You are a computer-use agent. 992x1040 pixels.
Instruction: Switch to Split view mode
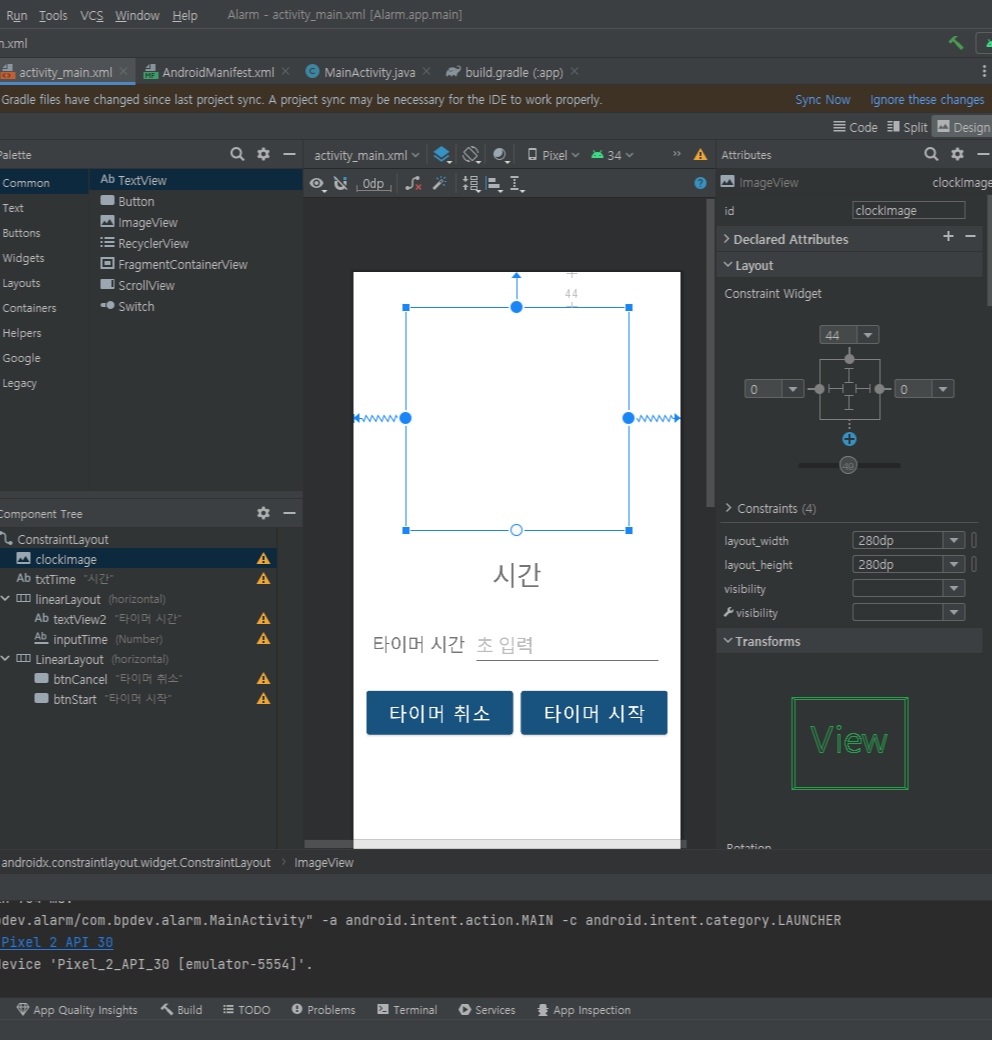tap(907, 127)
